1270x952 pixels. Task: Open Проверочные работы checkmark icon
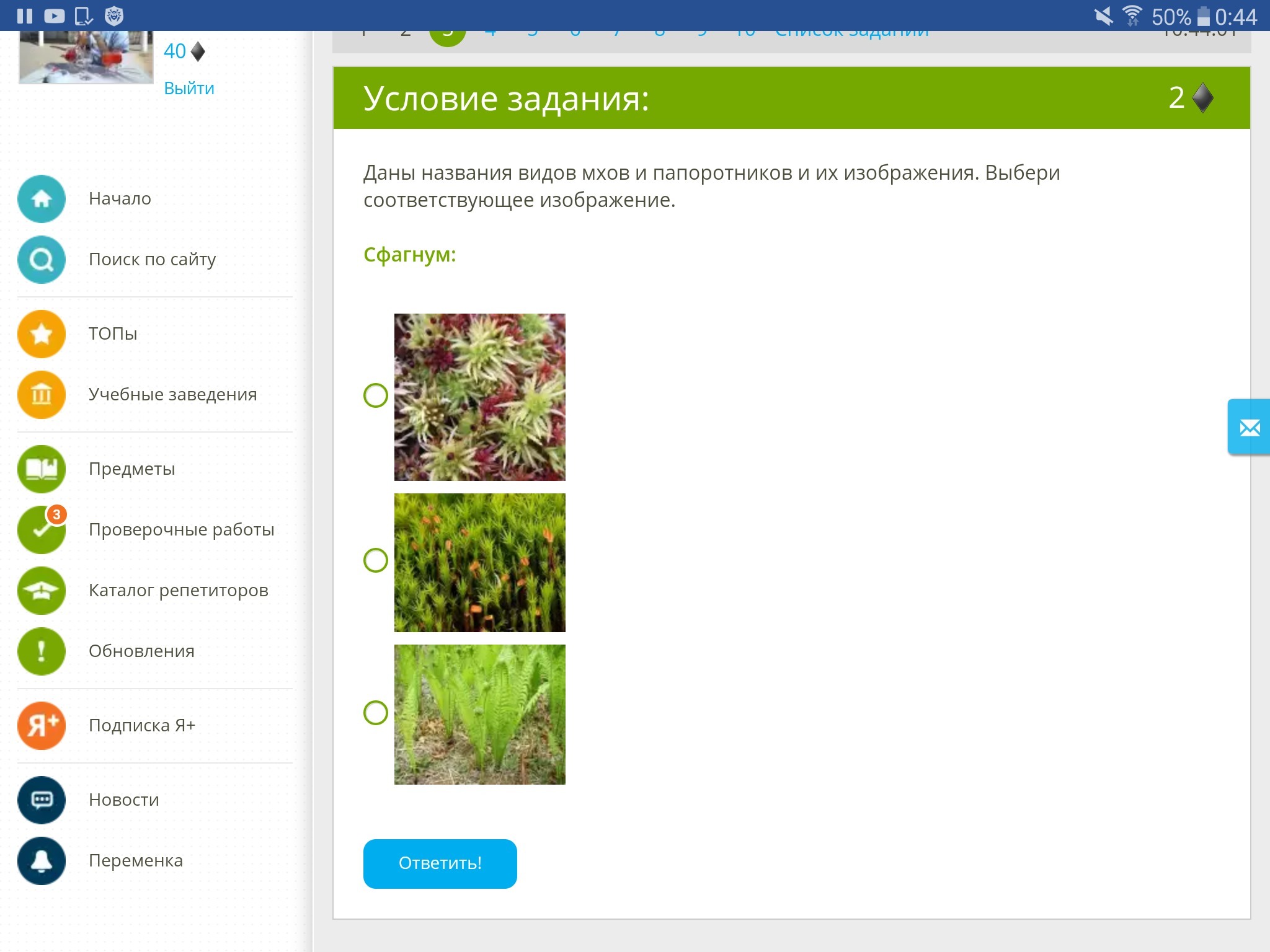click(x=42, y=530)
